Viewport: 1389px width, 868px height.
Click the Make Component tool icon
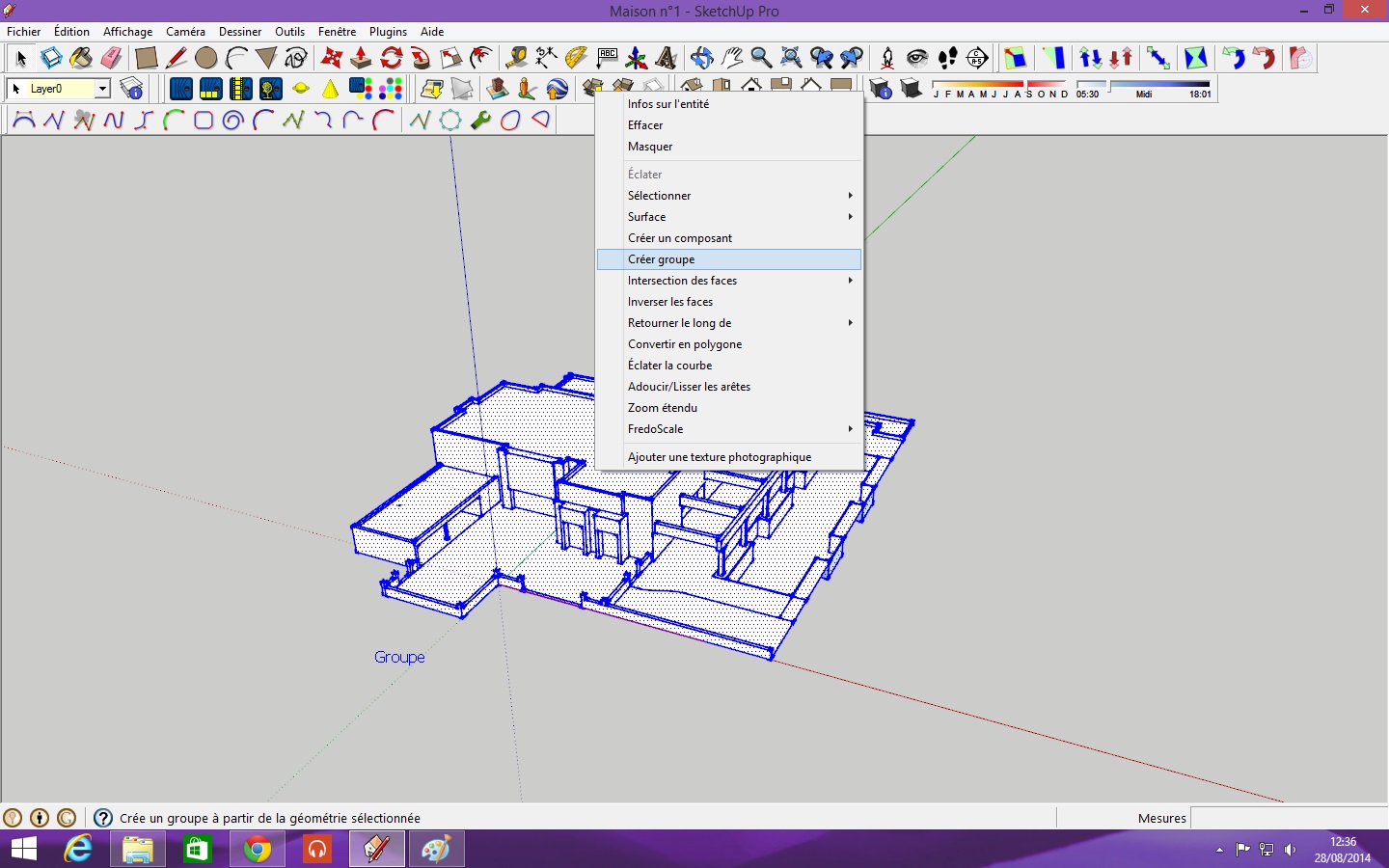coord(51,58)
